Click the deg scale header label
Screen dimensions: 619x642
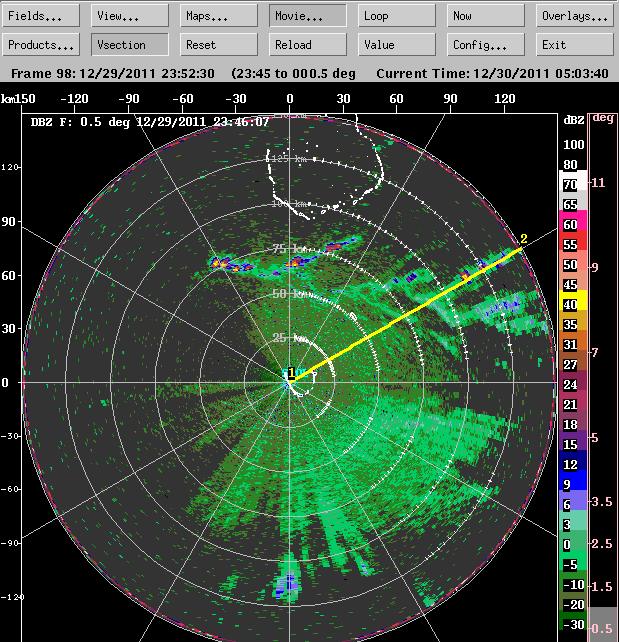click(x=603, y=118)
